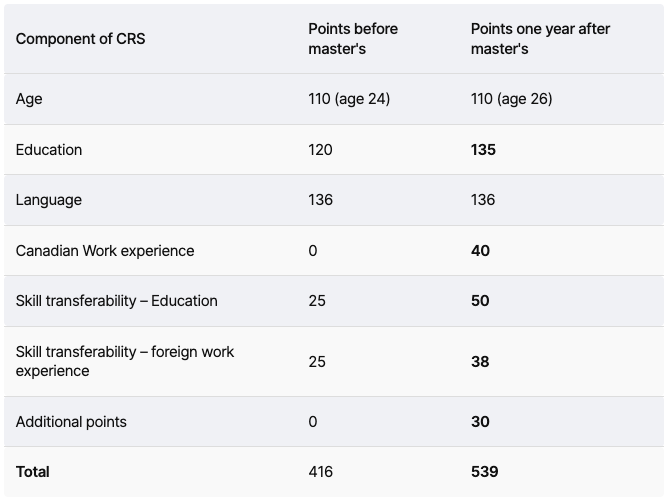
Task: Click the bold value 50
Action: point(480,301)
